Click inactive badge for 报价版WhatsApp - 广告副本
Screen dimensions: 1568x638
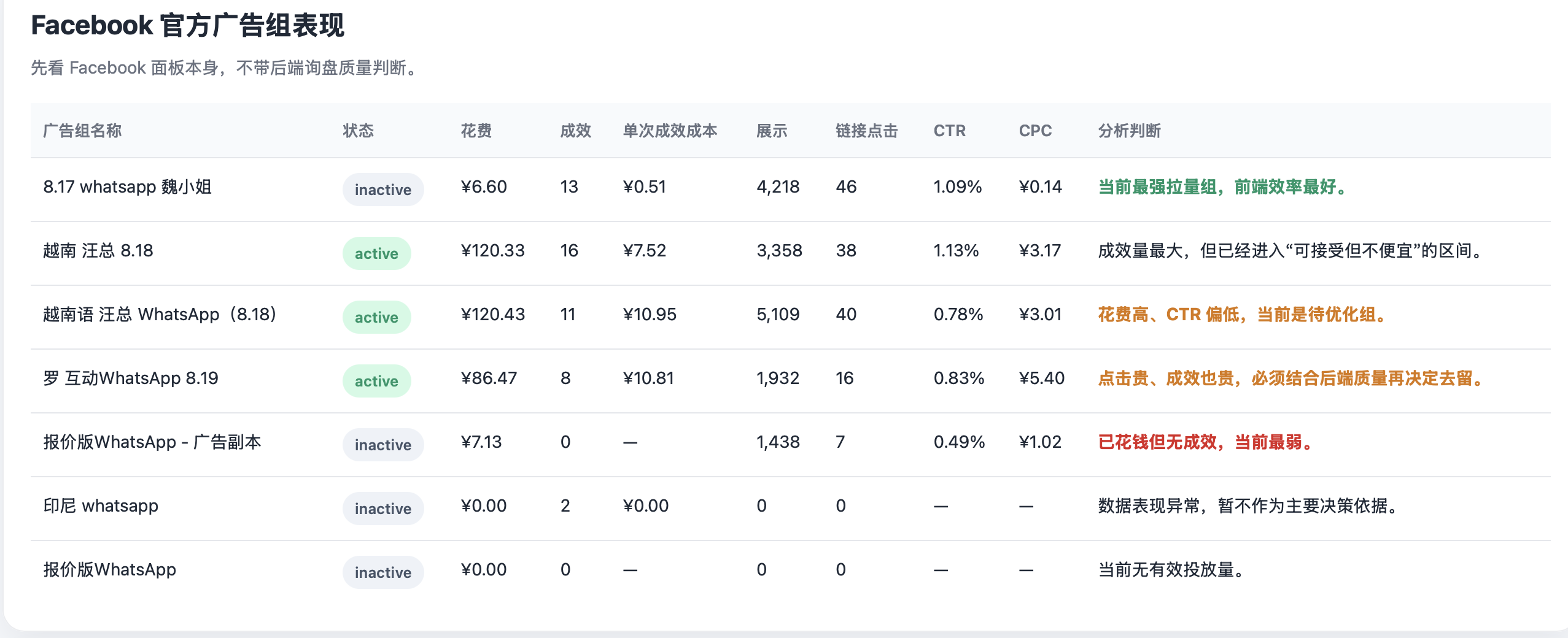pyautogui.click(x=383, y=445)
